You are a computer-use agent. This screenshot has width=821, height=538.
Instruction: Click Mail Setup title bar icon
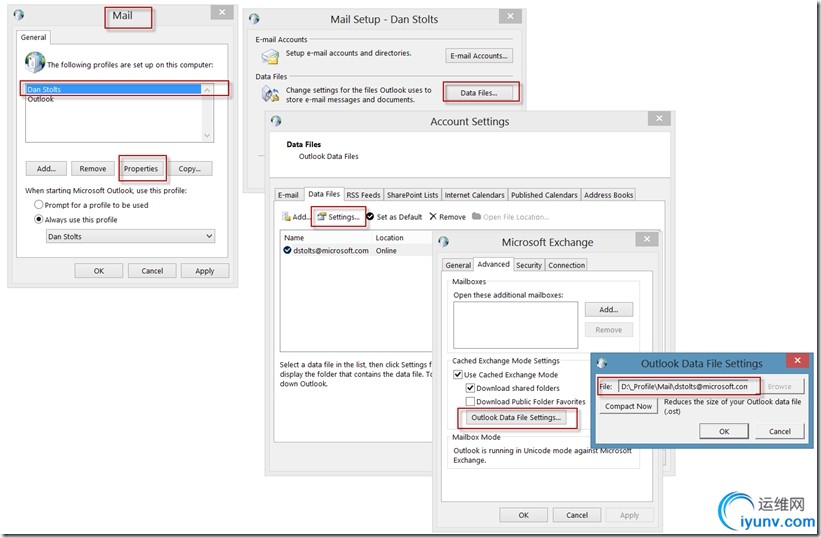(254, 18)
